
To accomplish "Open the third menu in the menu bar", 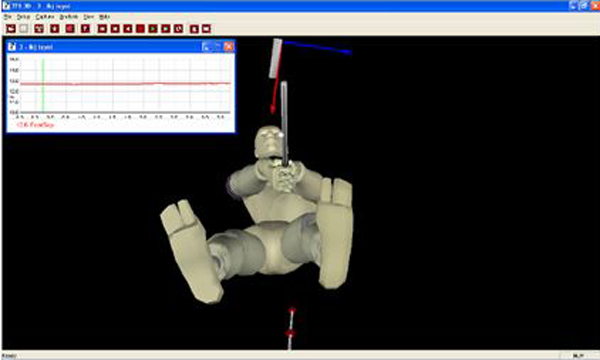I will [45, 17].
